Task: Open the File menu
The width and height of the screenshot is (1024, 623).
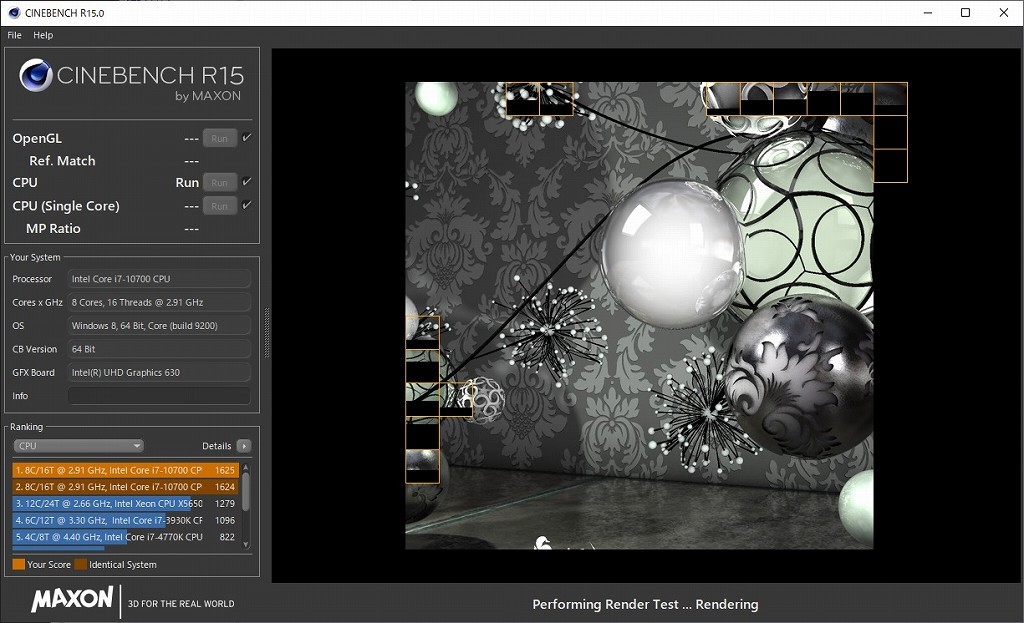Action: [14, 35]
